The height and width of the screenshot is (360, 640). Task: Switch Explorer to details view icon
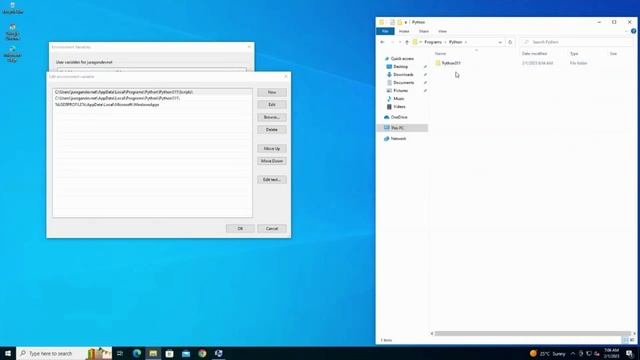tap(626, 340)
